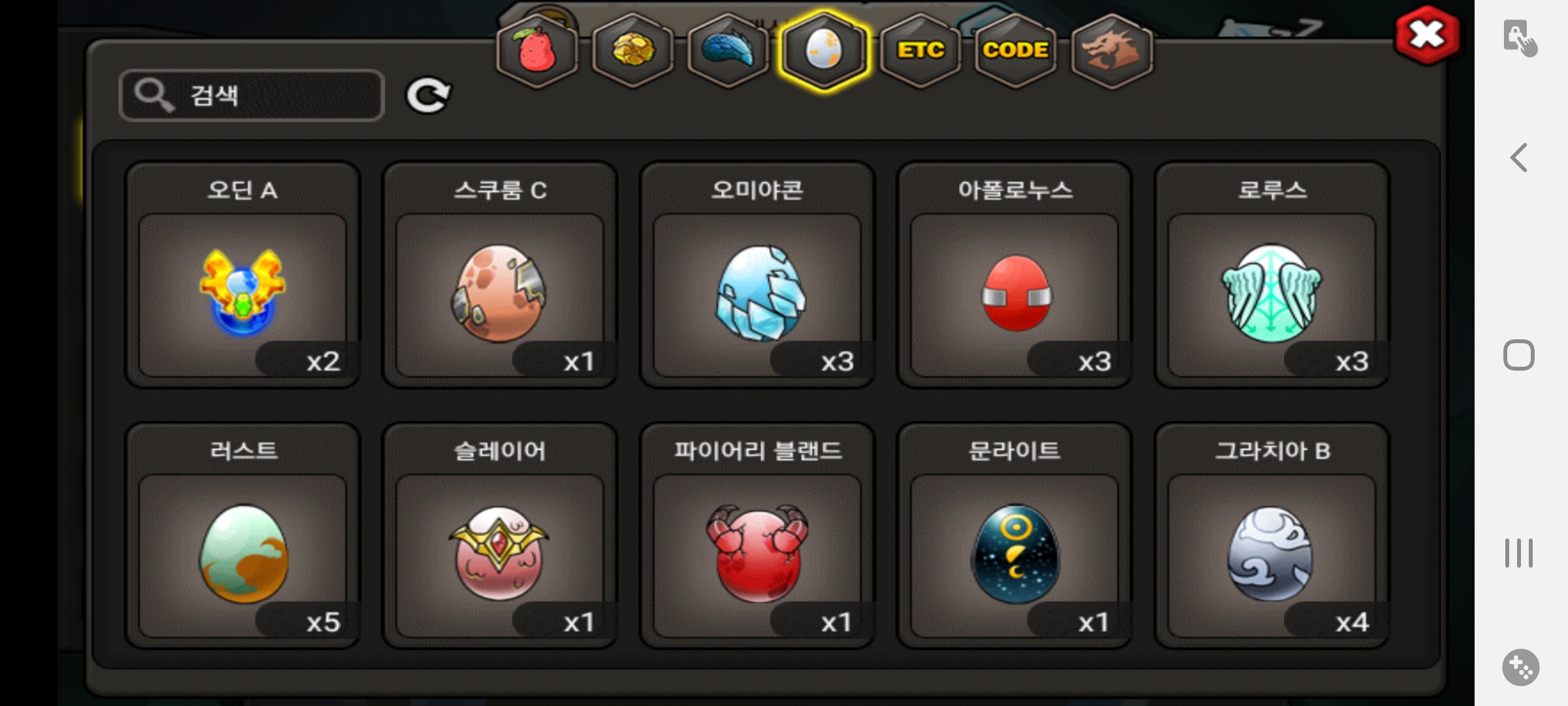
Task: Select the egg category tab
Action: pos(825,50)
